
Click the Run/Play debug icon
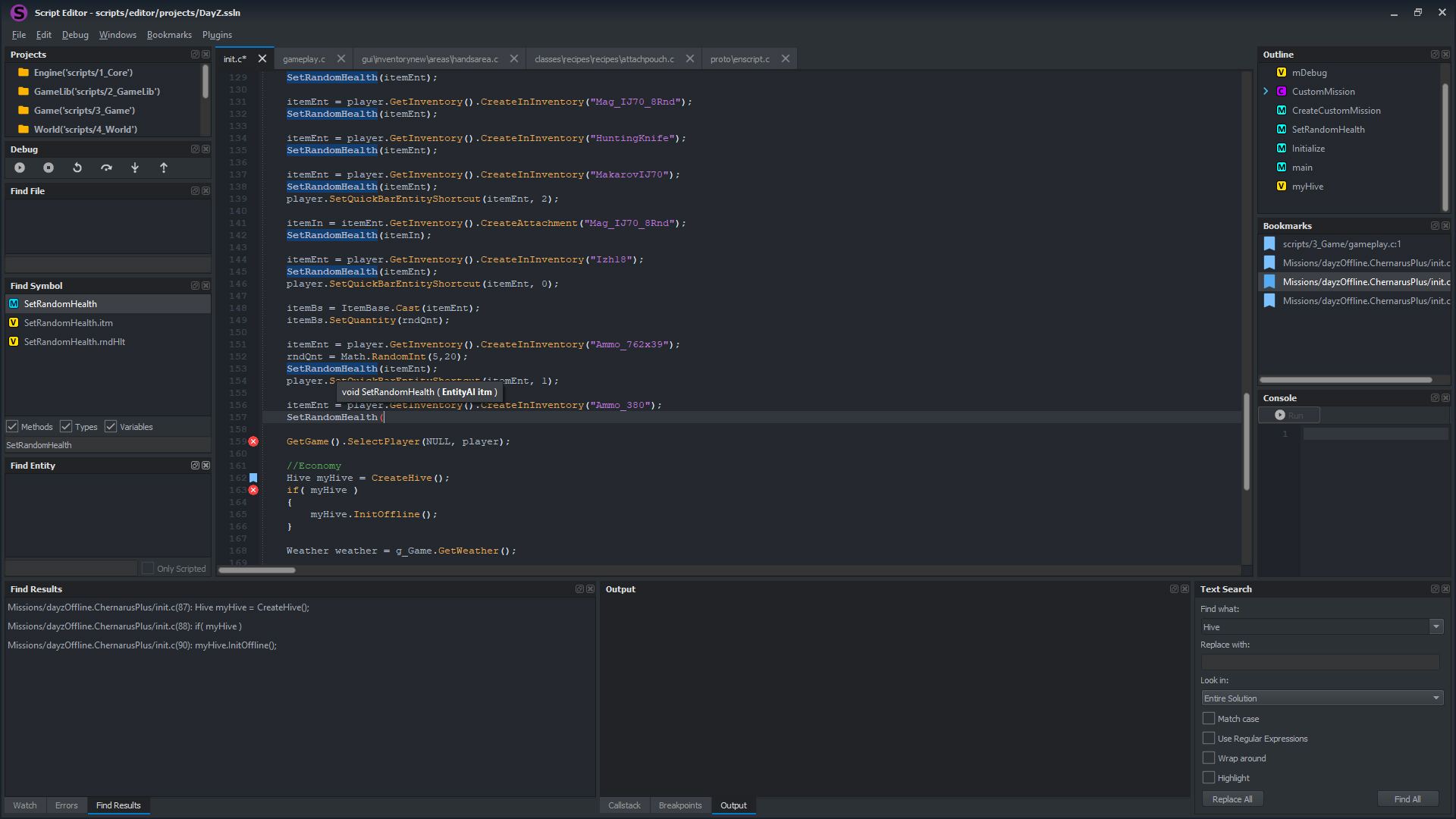click(20, 168)
